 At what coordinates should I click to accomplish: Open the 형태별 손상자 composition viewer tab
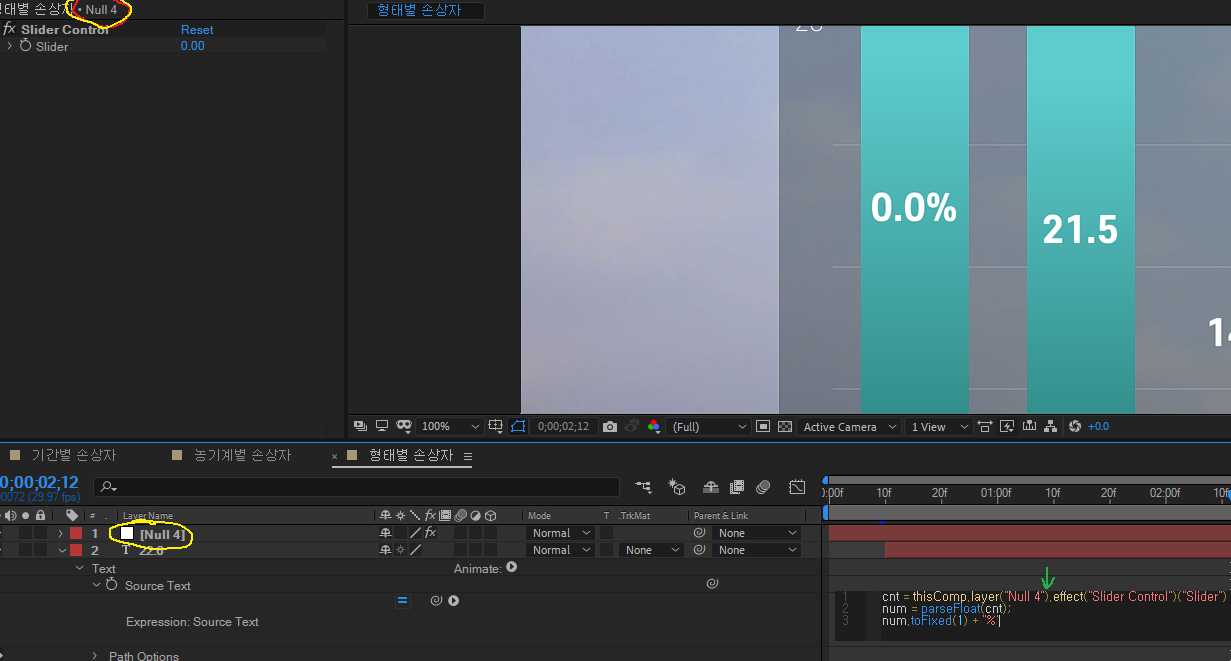pos(425,11)
